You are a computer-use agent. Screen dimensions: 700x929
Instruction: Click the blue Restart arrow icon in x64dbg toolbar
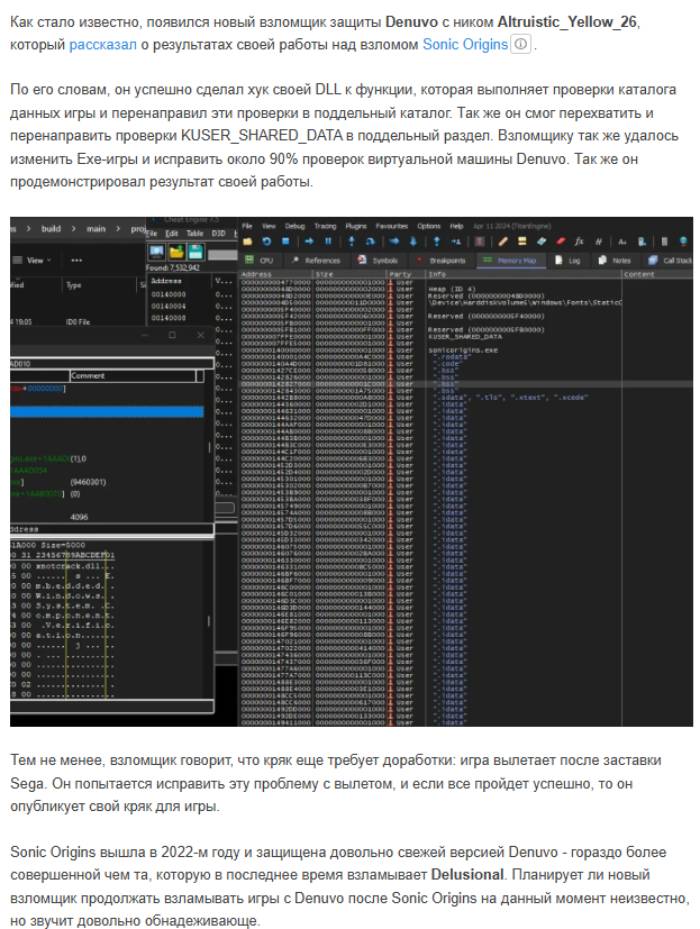coord(266,242)
